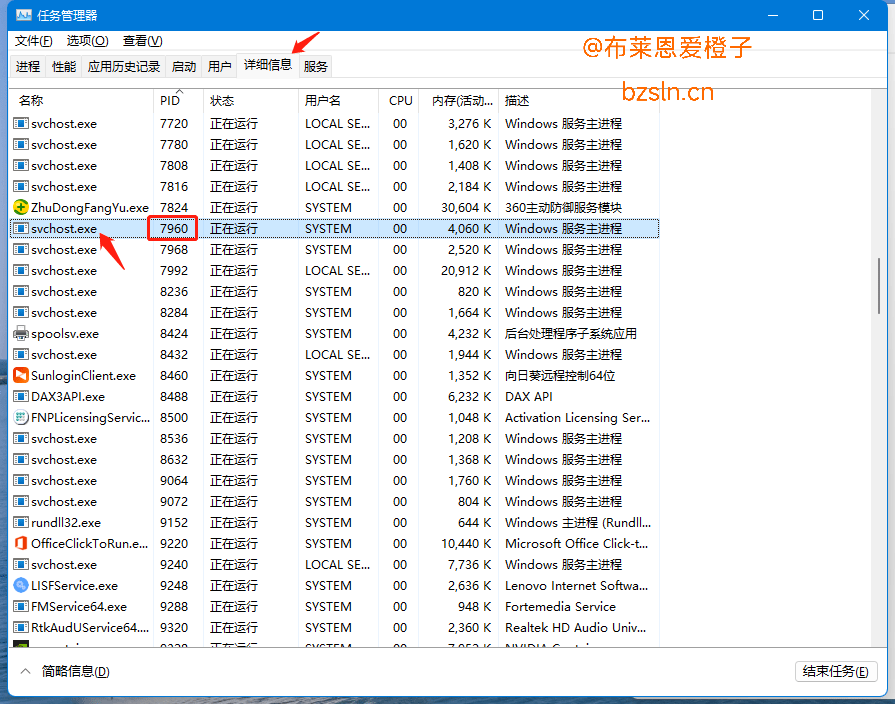
Task: Click icon of svchost.exe PID 7808
Action: (x=21, y=166)
